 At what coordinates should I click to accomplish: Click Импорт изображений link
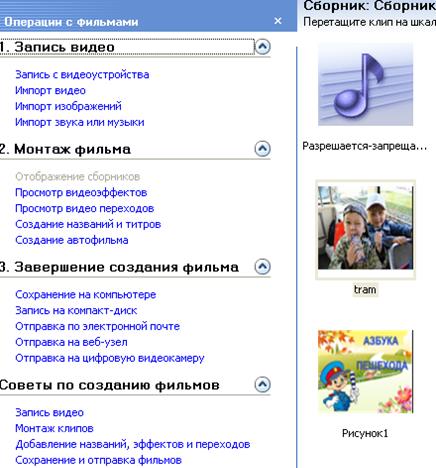tap(68, 106)
